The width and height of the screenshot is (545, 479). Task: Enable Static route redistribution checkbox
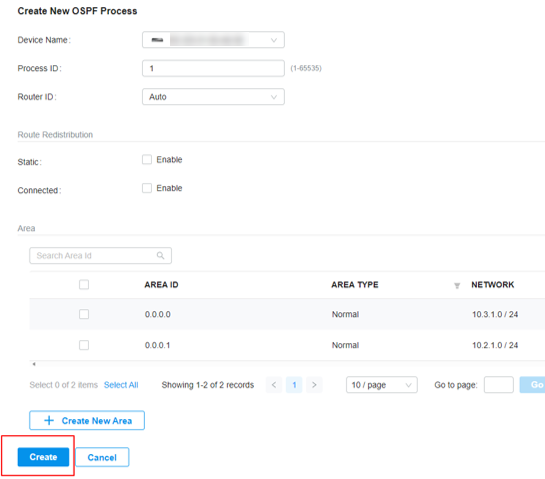pyautogui.click(x=147, y=160)
